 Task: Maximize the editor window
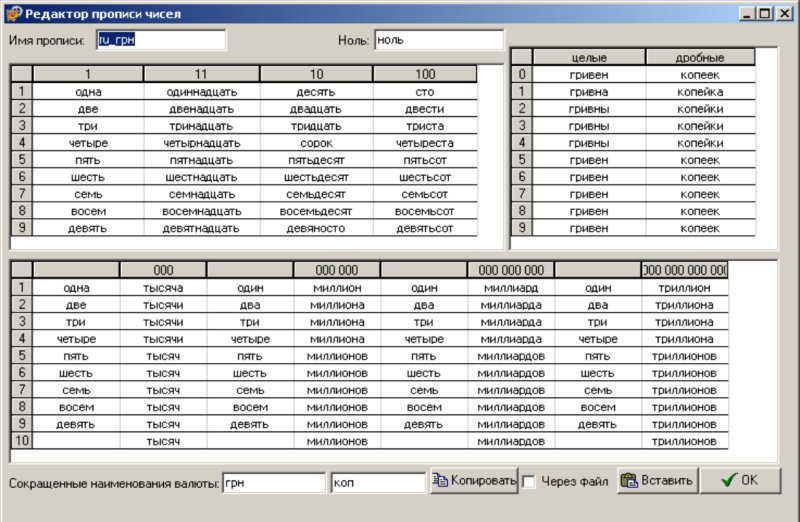click(766, 12)
